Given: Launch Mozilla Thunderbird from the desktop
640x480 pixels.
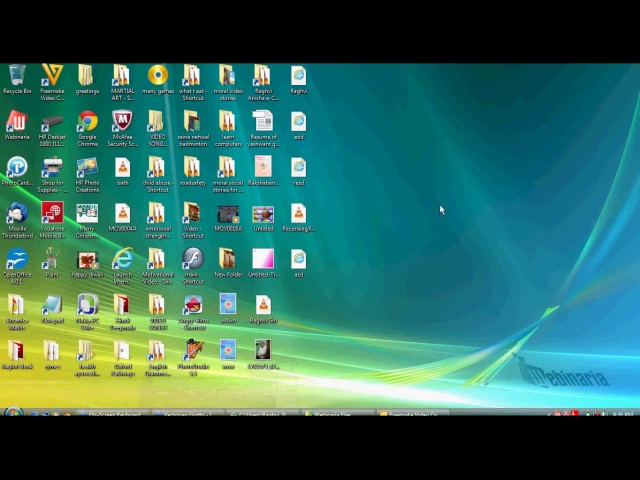Looking at the screenshot, I should point(17,220).
